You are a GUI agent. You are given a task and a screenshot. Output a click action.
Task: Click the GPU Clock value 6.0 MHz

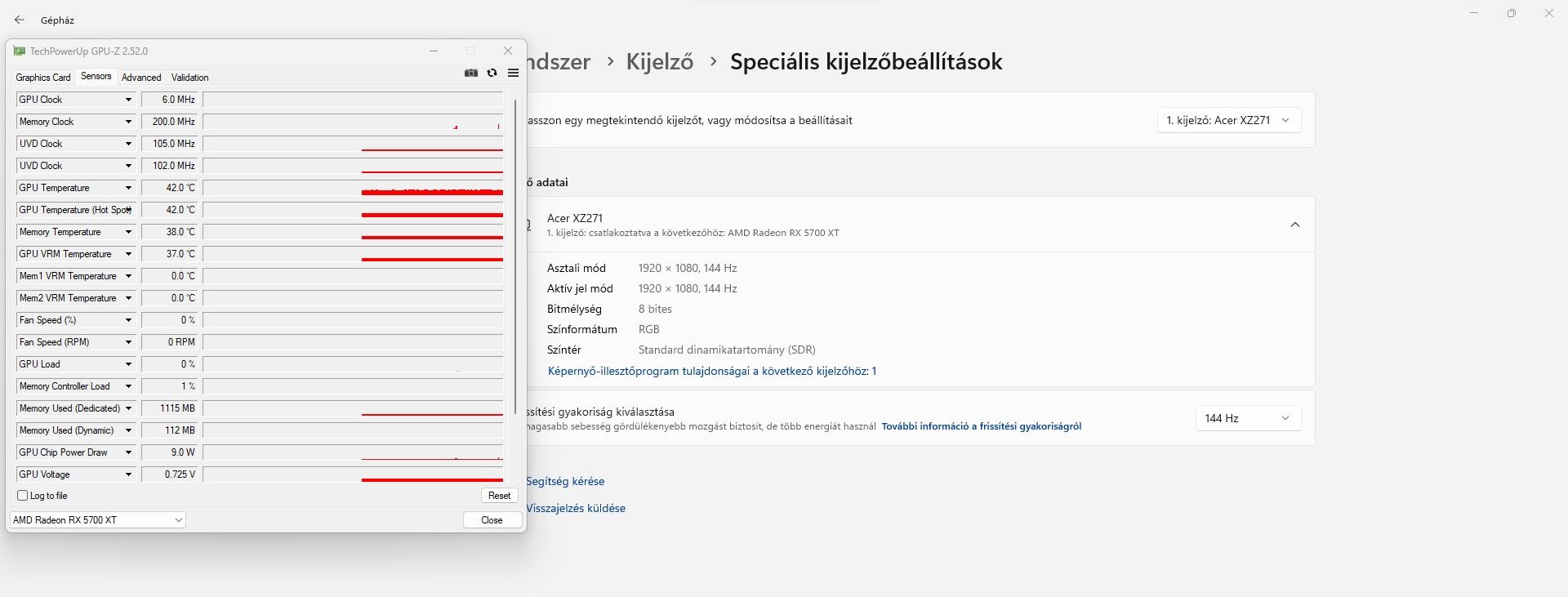tap(170, 100)
